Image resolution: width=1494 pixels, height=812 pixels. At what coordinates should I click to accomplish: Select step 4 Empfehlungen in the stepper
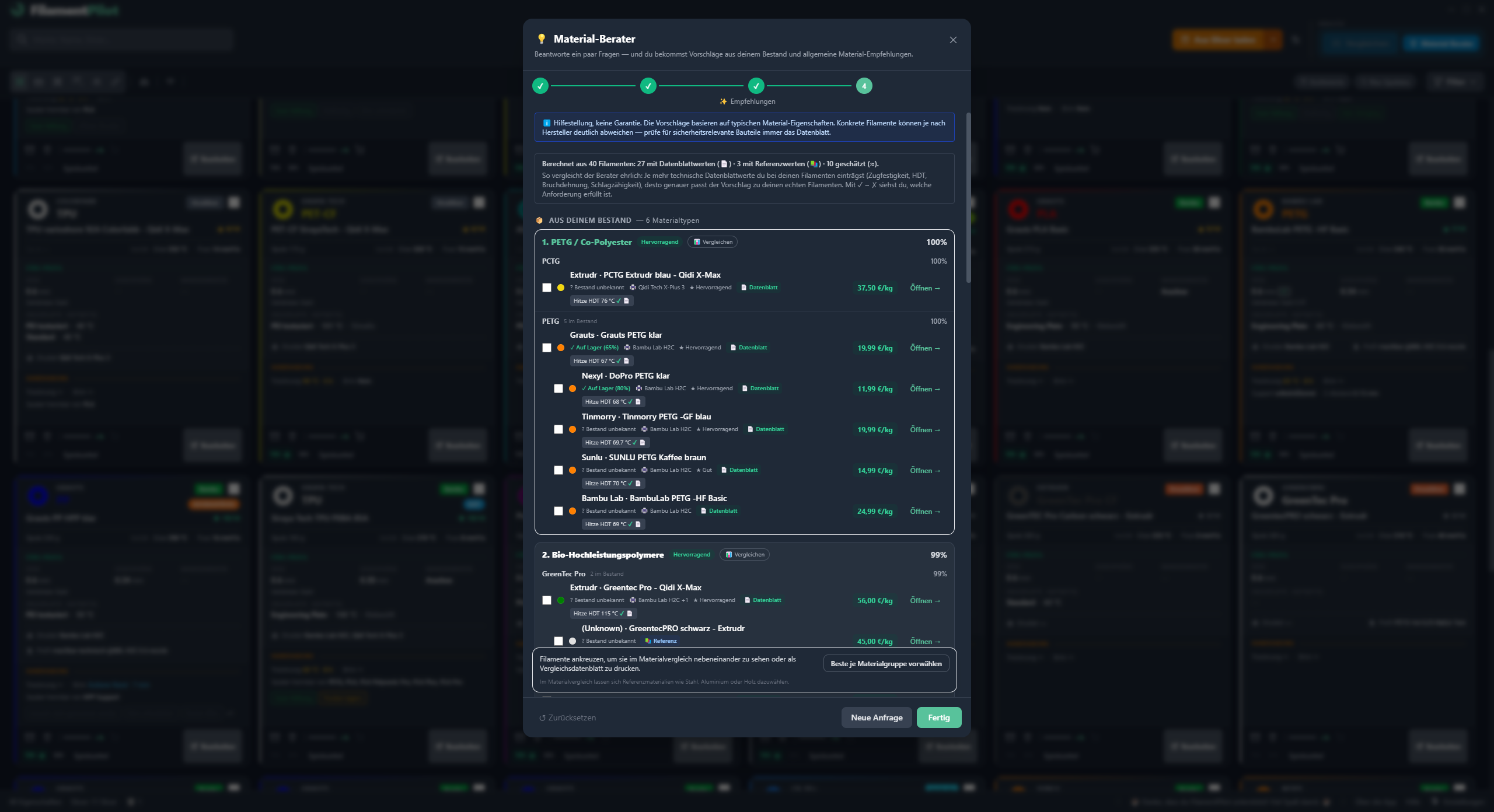(864, 86)
